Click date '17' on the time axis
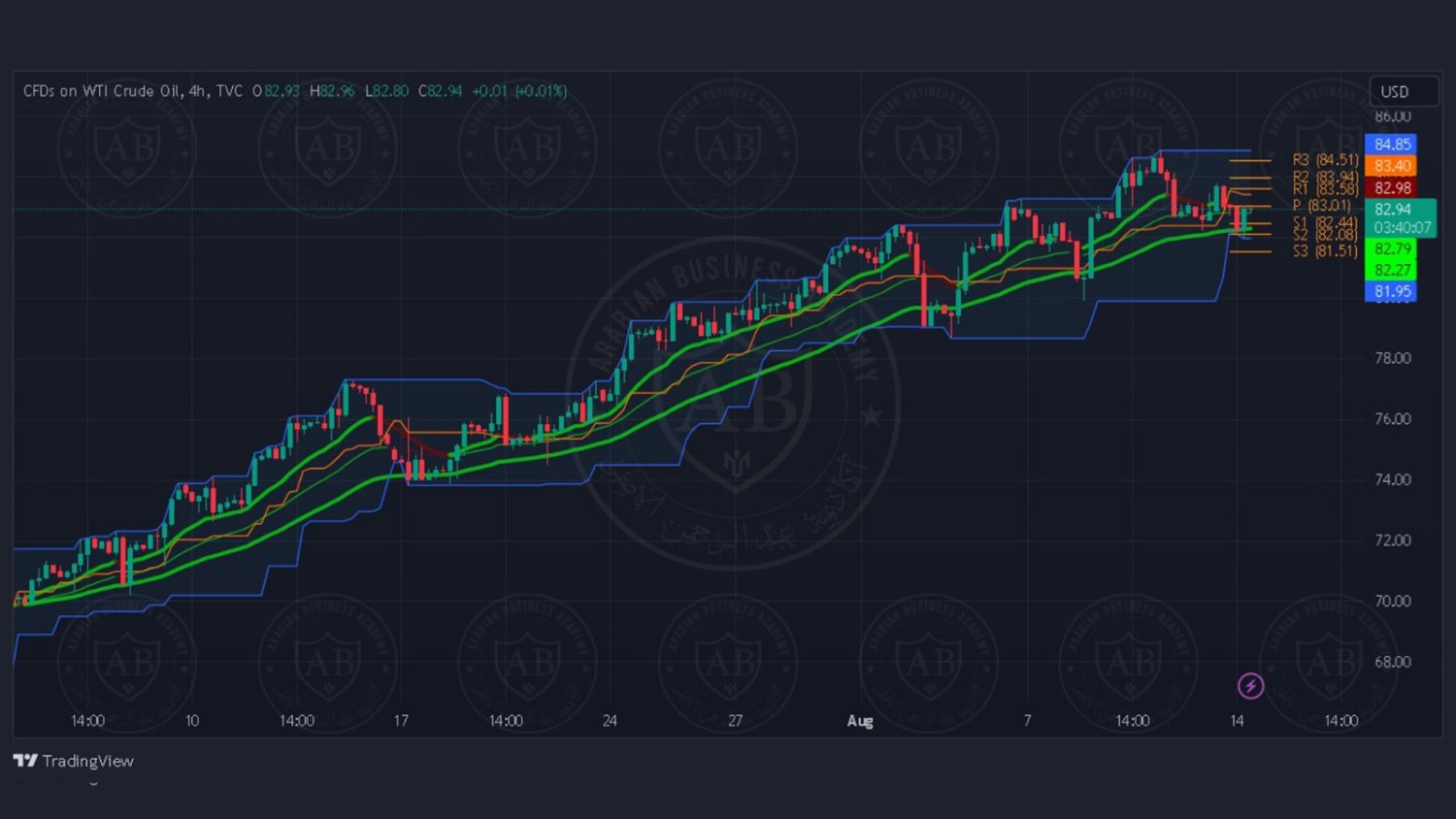Viewport: 1456px width, 819px height. pos(401,720)
